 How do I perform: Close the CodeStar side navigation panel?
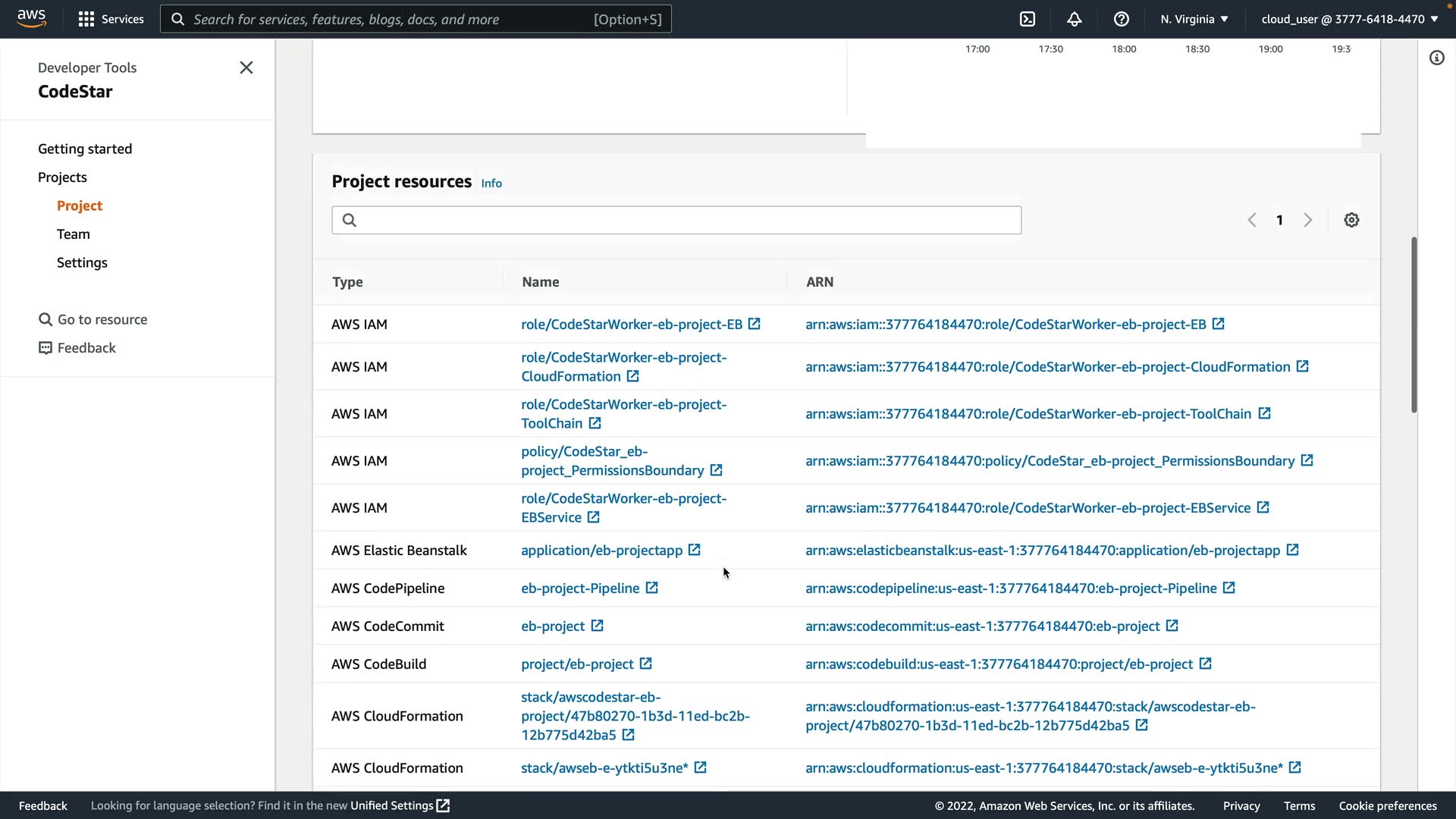[246, 67]
